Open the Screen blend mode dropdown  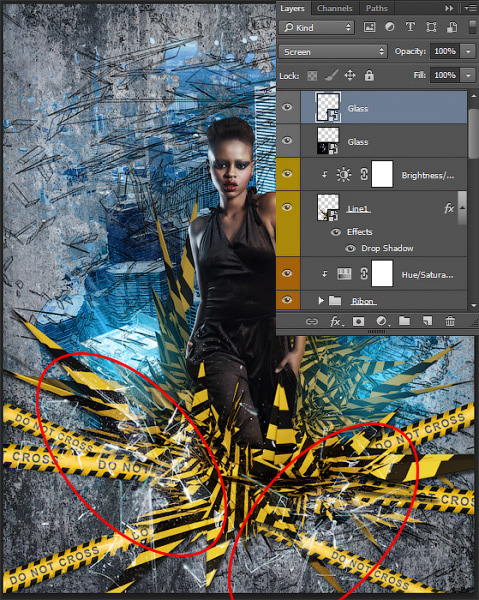[332, 52]
